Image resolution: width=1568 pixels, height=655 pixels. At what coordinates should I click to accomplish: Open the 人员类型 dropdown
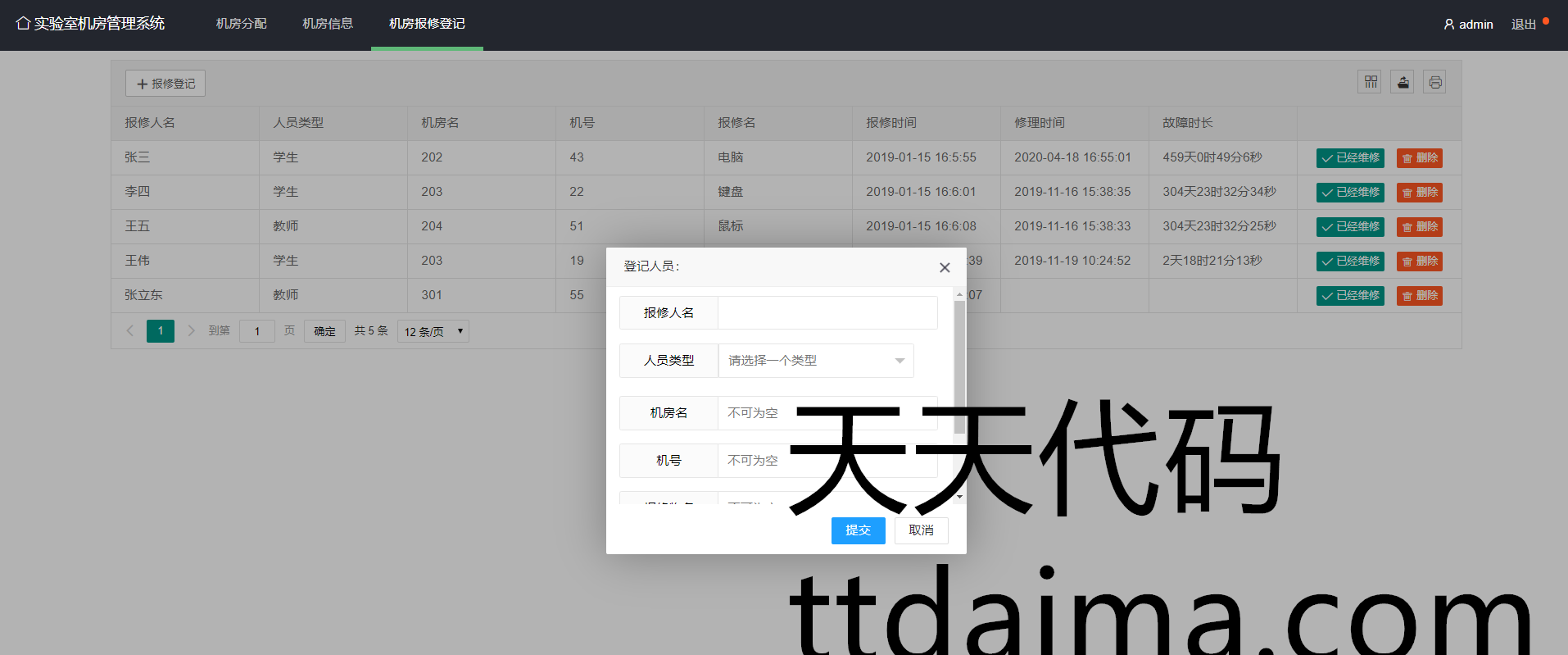click(x=815, y=361)
